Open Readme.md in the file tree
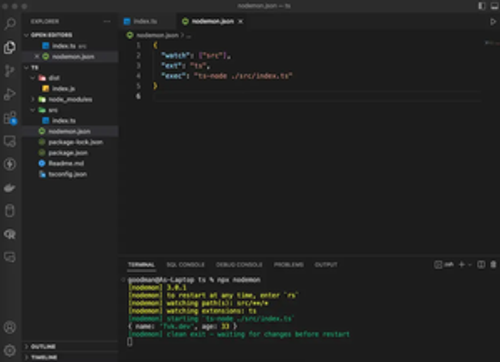This screenshot has height=362, width=500. click(70, 163)
